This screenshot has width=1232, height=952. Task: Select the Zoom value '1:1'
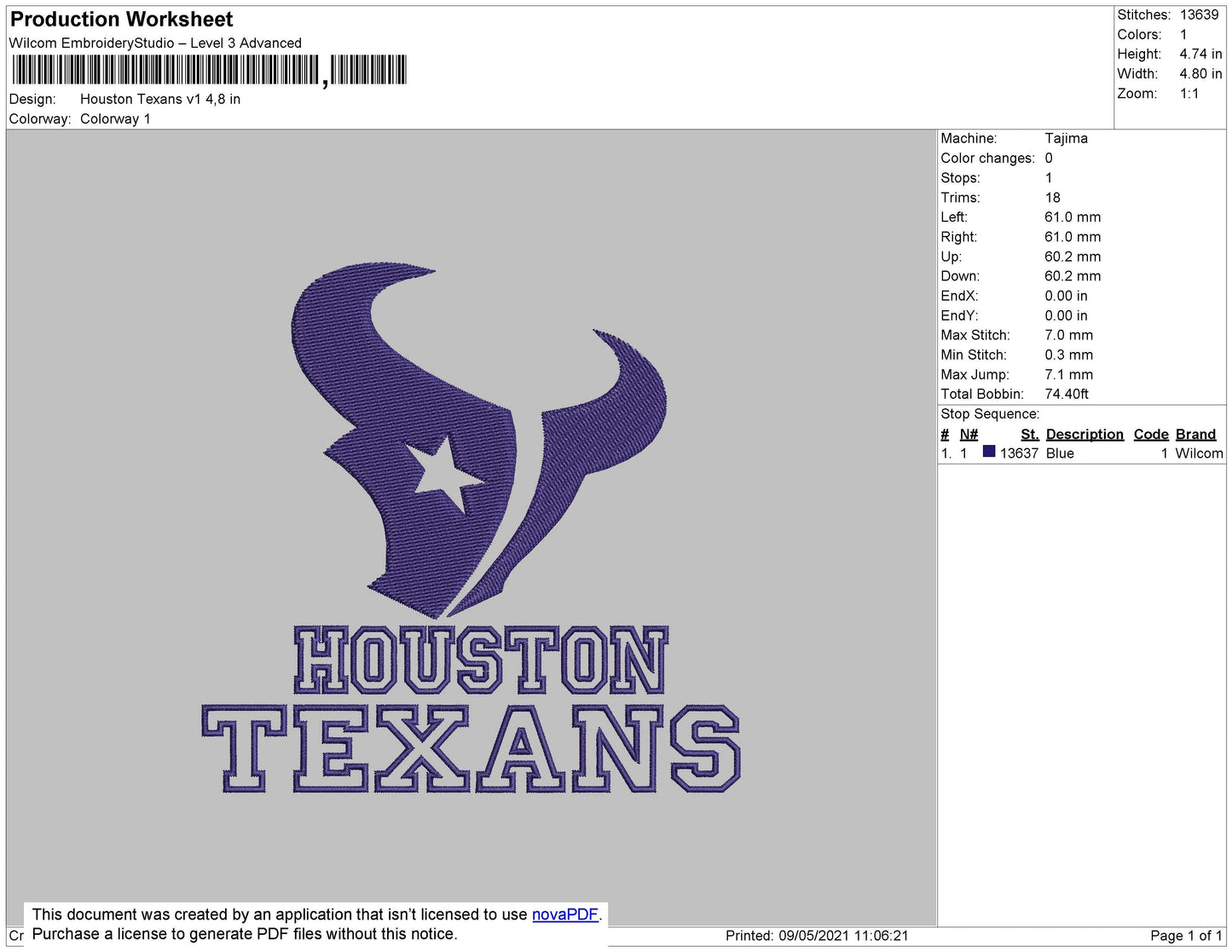tap(1189, 94)
